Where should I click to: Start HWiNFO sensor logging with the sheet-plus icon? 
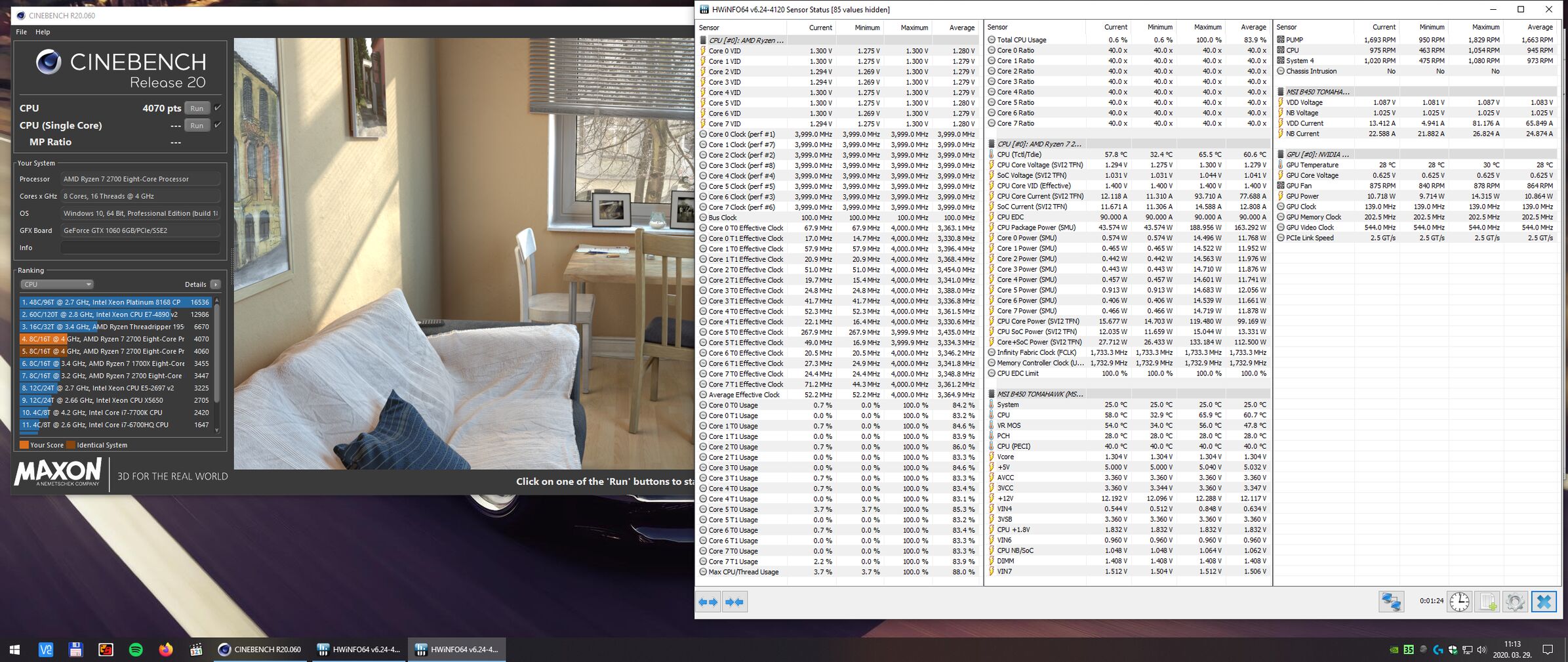(1487, 602)
